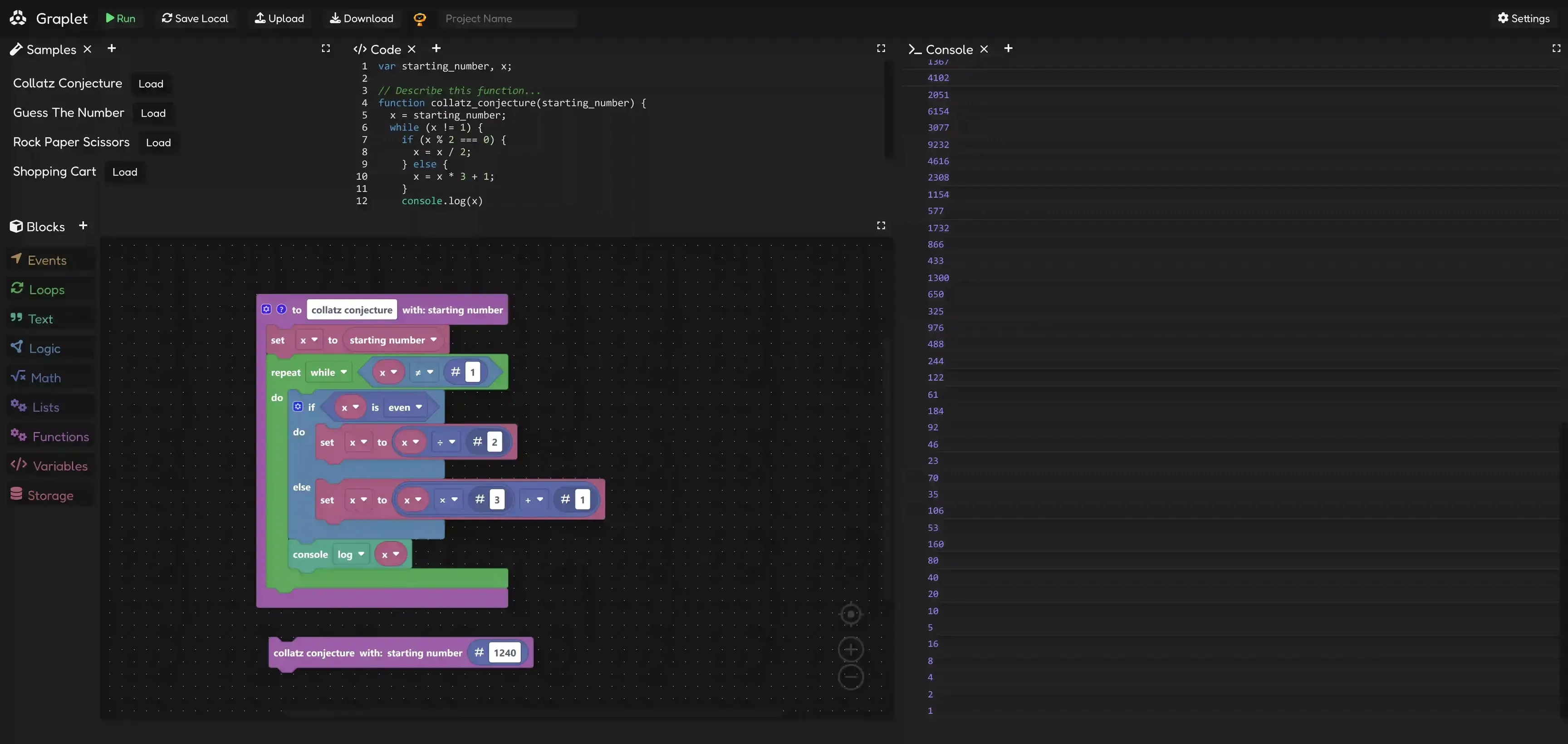Screen dimensions: 1568x744
Task: Edit the number 3 field in multiply block
Action: [497, 500]
